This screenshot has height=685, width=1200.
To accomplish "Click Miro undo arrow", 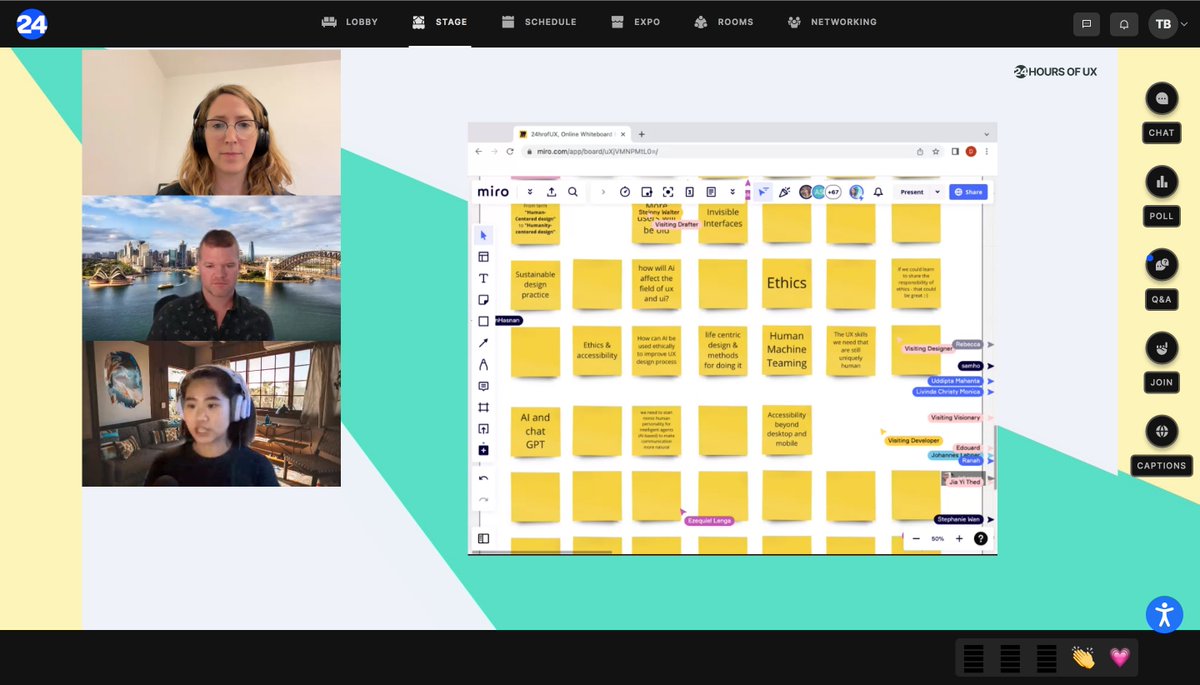I will point(483,479).
